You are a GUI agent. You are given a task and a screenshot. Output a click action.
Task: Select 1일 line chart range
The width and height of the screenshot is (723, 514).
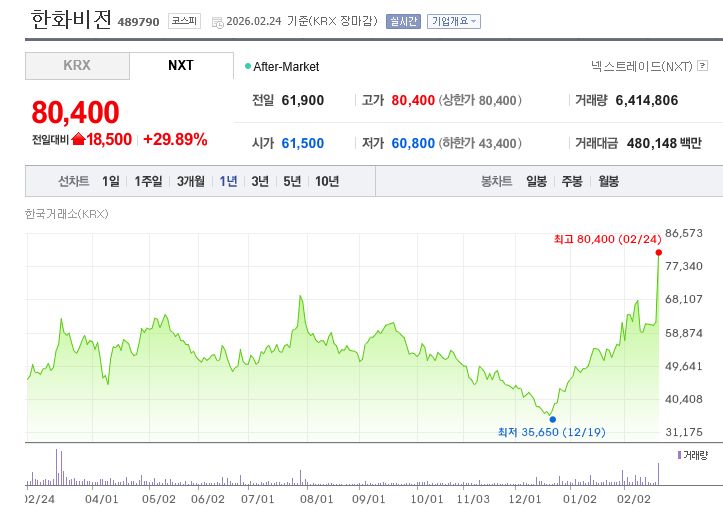111,181
